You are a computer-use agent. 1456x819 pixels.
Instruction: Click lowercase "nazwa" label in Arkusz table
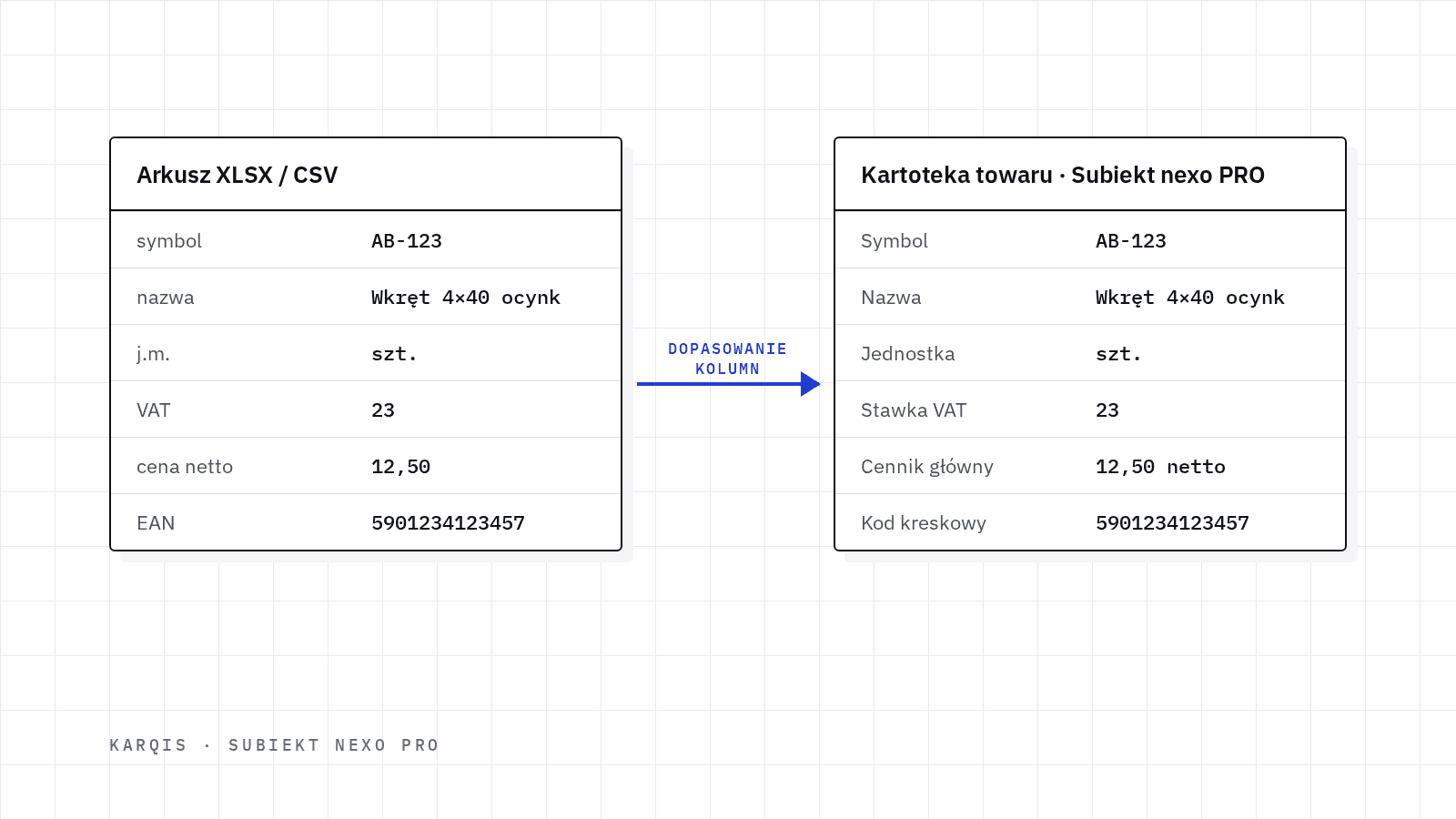tap(166, 298)
